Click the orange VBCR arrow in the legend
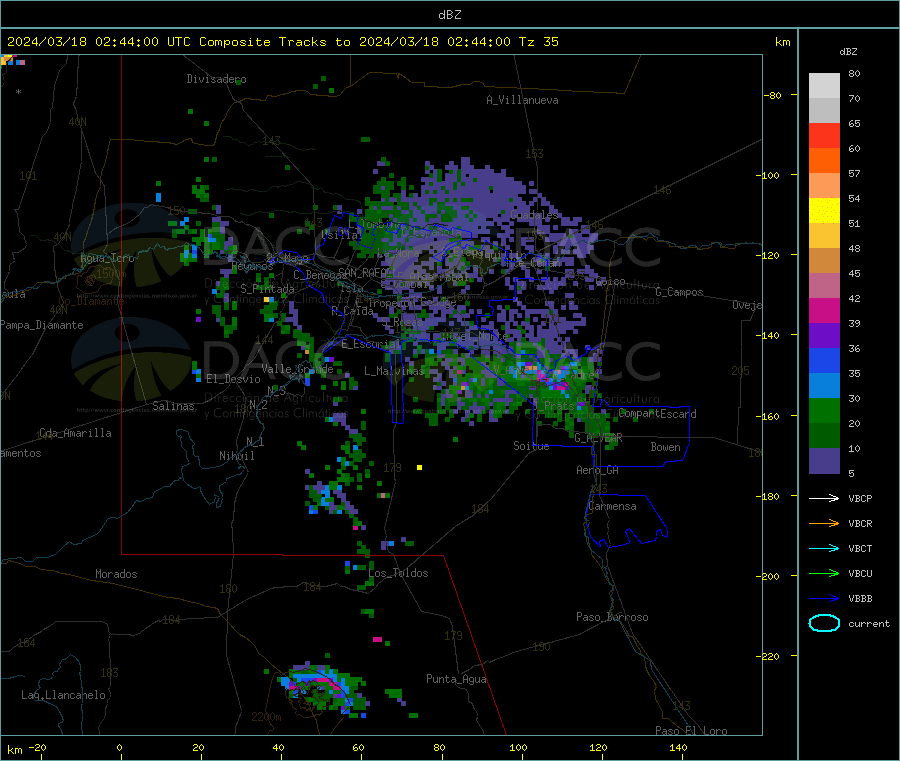 point(824,523)
